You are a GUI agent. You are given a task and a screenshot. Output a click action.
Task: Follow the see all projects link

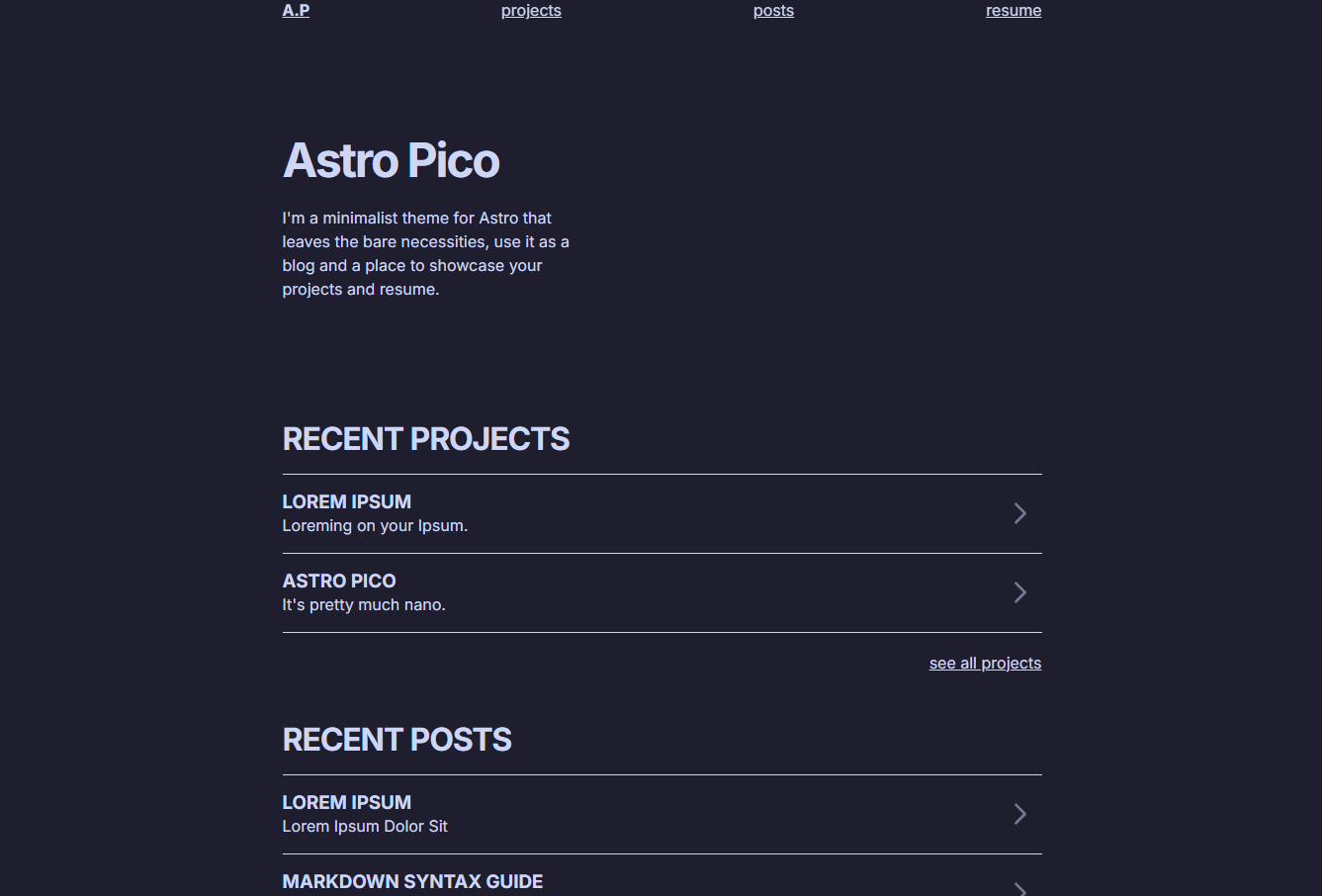tap(985, 664)
